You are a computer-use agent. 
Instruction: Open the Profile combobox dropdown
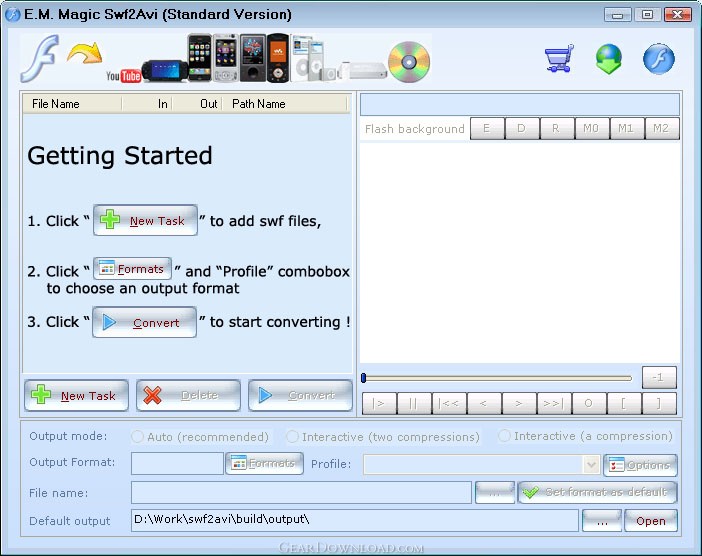pos(591,465)
